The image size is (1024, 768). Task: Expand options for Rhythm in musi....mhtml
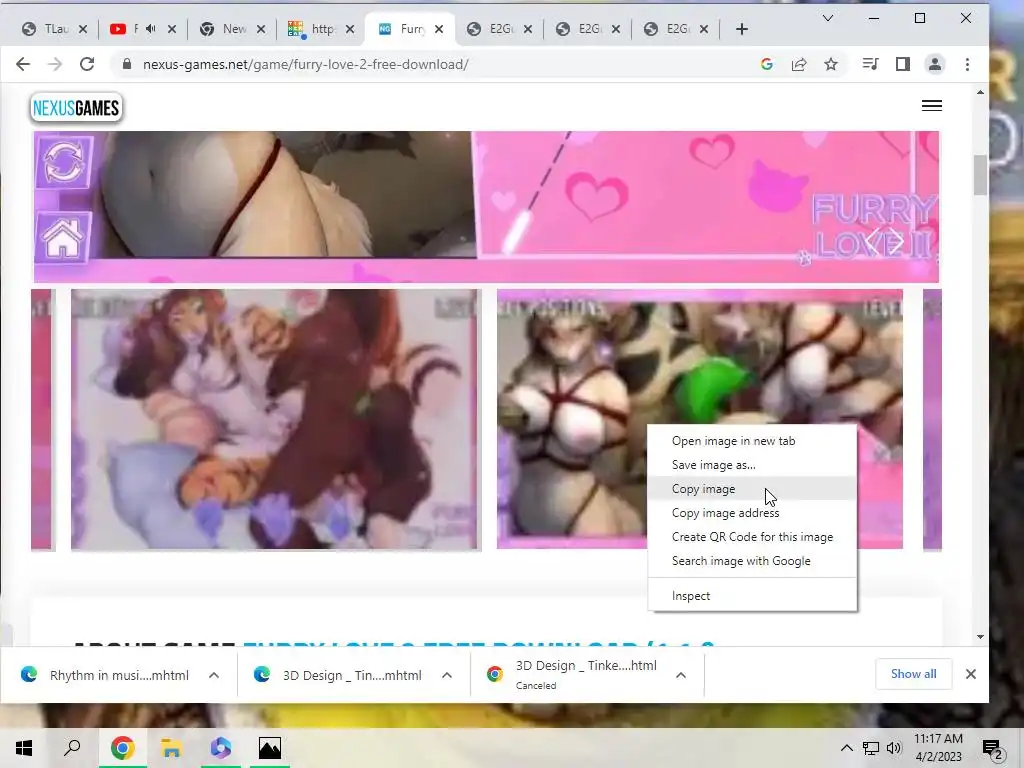(214, 675)
